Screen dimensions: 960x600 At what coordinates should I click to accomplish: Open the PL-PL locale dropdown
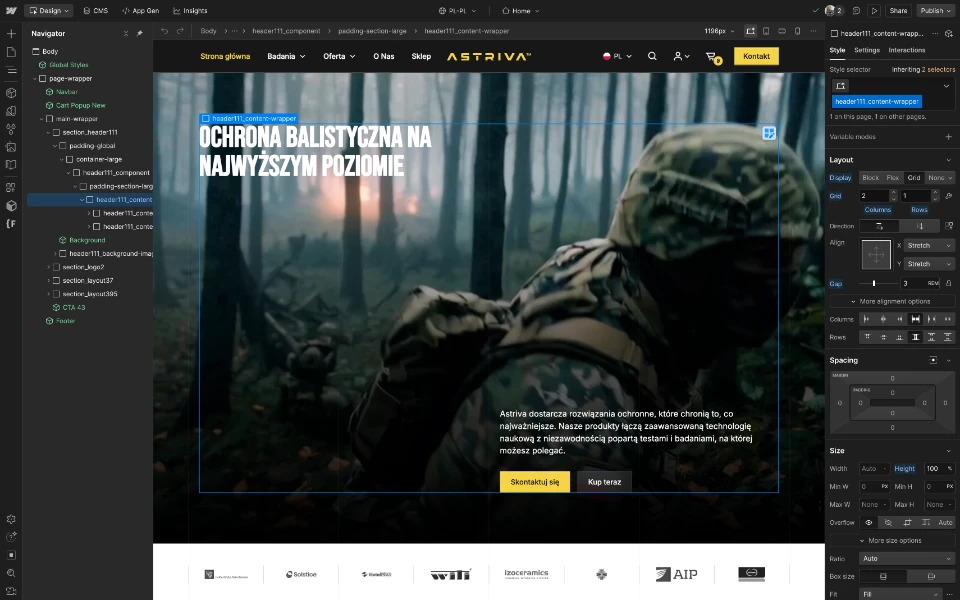pyautogui.click(x=457, y=10)
